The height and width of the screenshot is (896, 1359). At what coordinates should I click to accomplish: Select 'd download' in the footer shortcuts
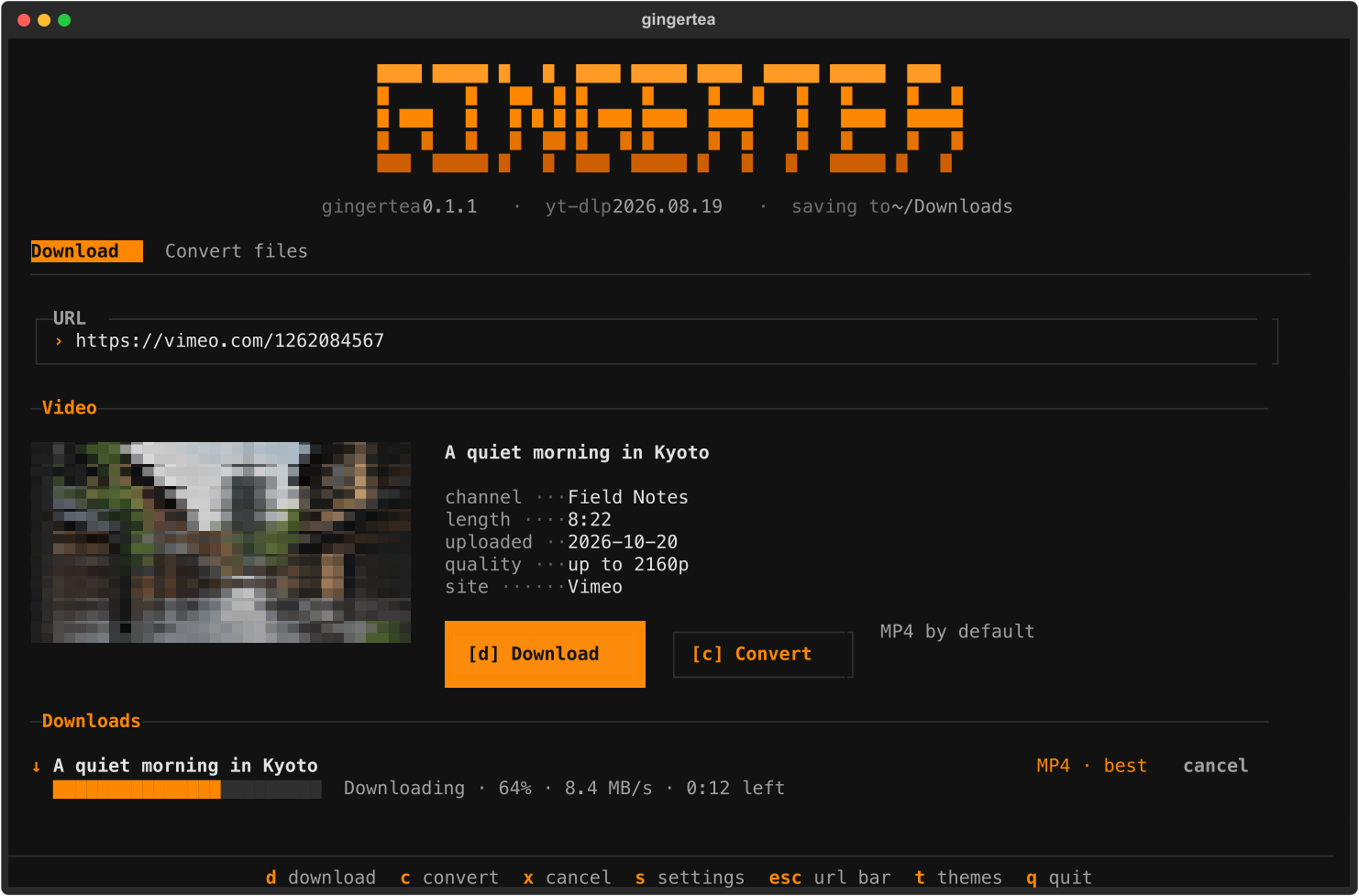point(321,878)
